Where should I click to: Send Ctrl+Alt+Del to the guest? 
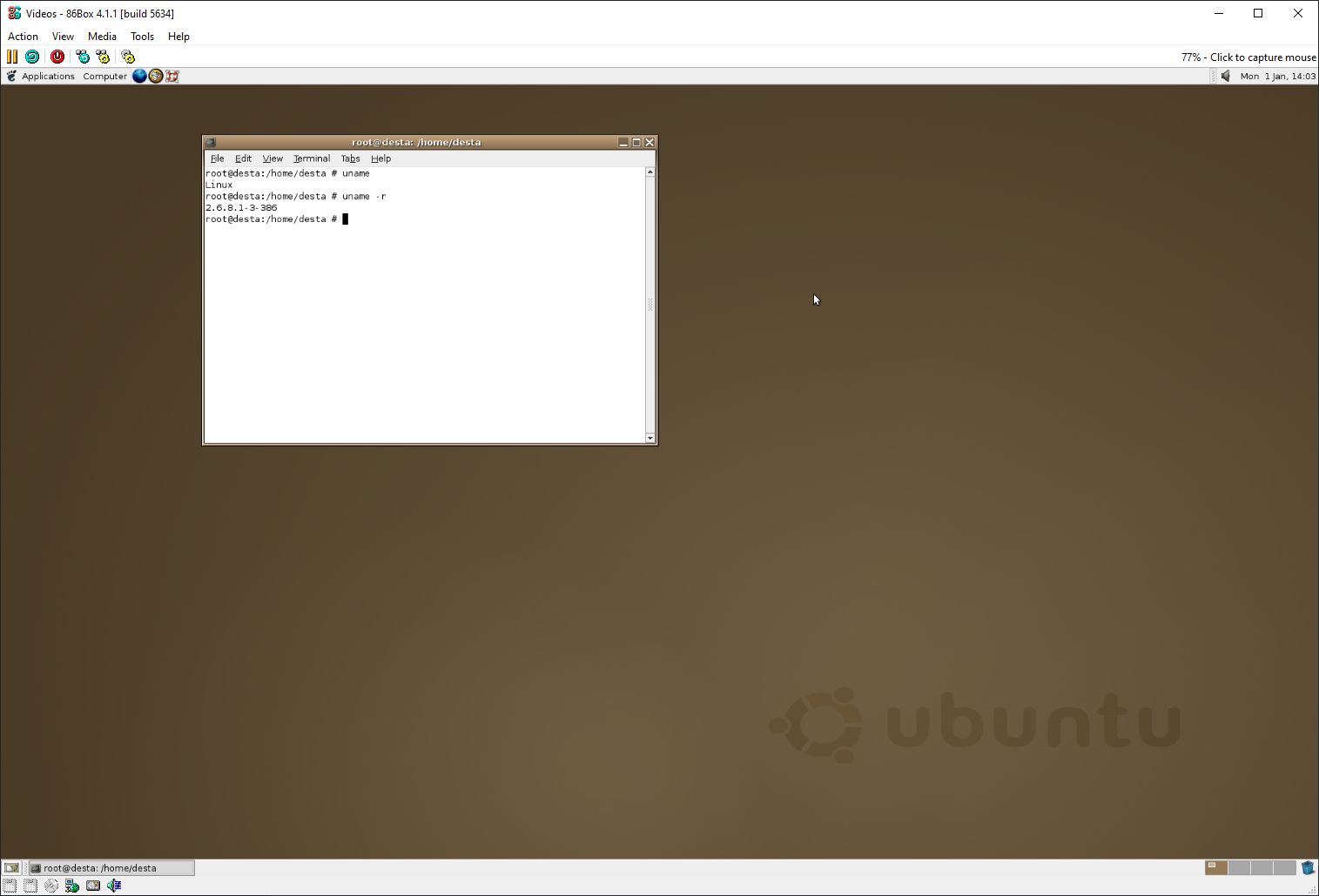pyautogui.click(x=83, y=57)
